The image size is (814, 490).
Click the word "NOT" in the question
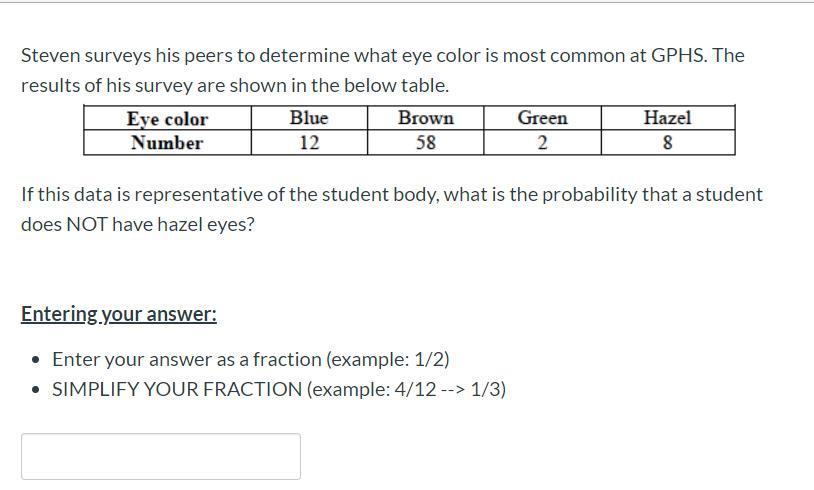[x=87, y=224]
